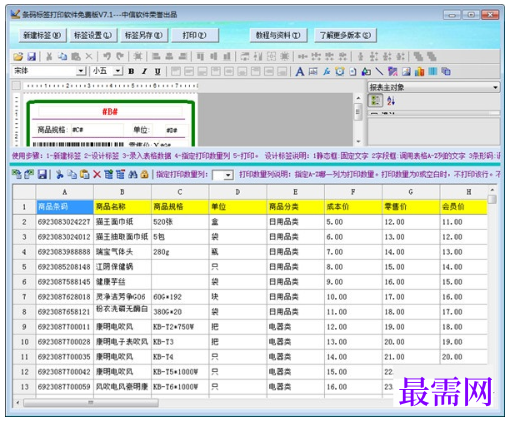The height and width of the screenshot is (423, 511).
Task: Save label using design toolbar disk icon
Action: pos(31,57)
